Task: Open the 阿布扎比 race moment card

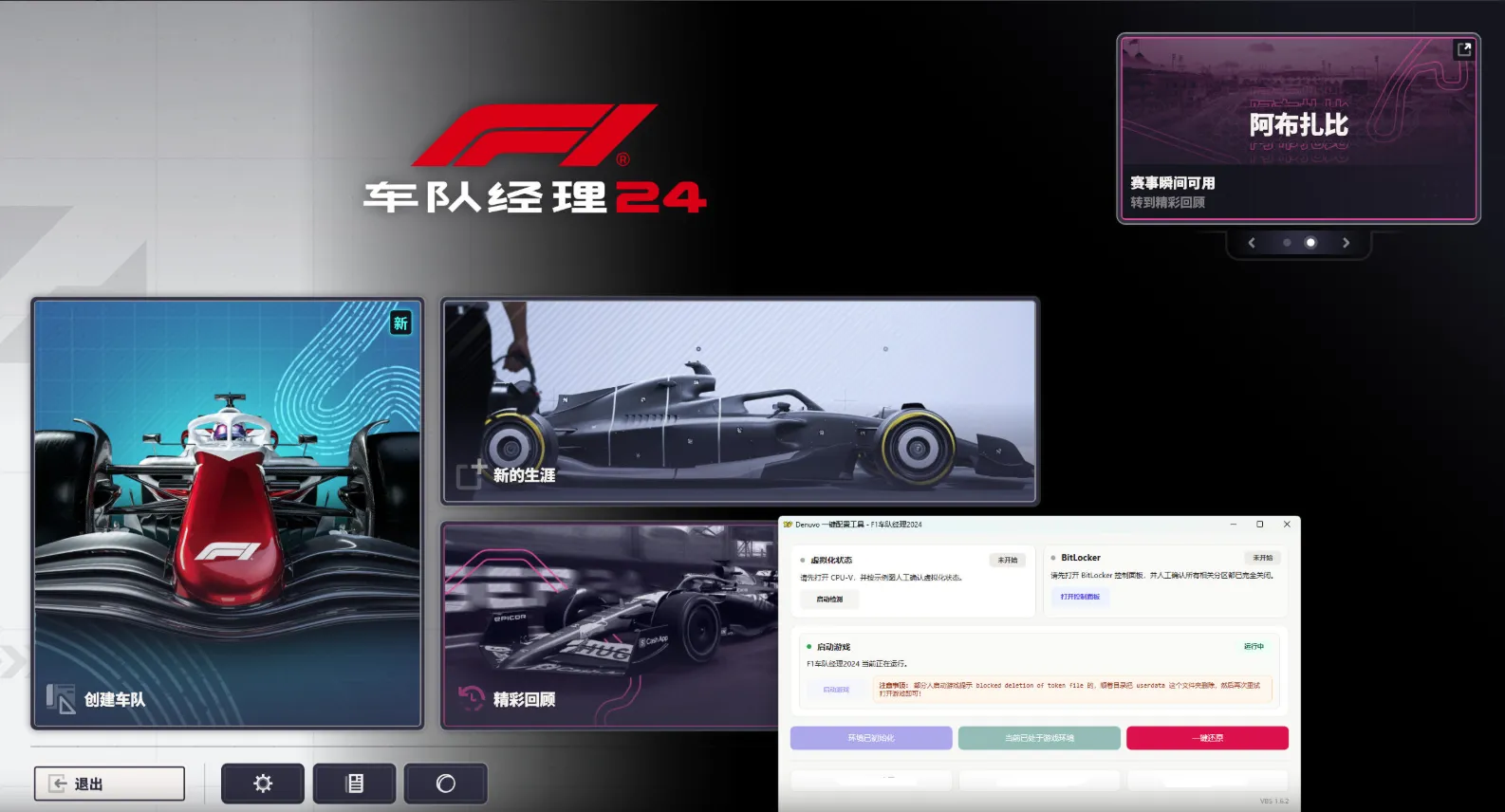Action: point(1298,129)
